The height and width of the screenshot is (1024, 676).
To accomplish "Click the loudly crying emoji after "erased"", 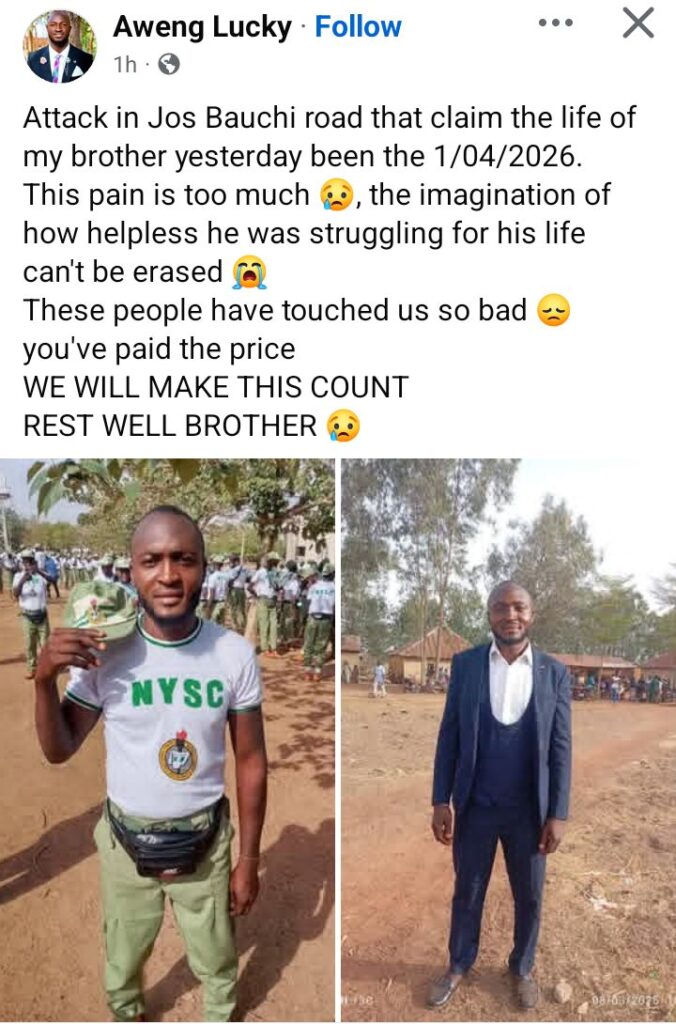I will pyautogui.click(x=249, y=272).
